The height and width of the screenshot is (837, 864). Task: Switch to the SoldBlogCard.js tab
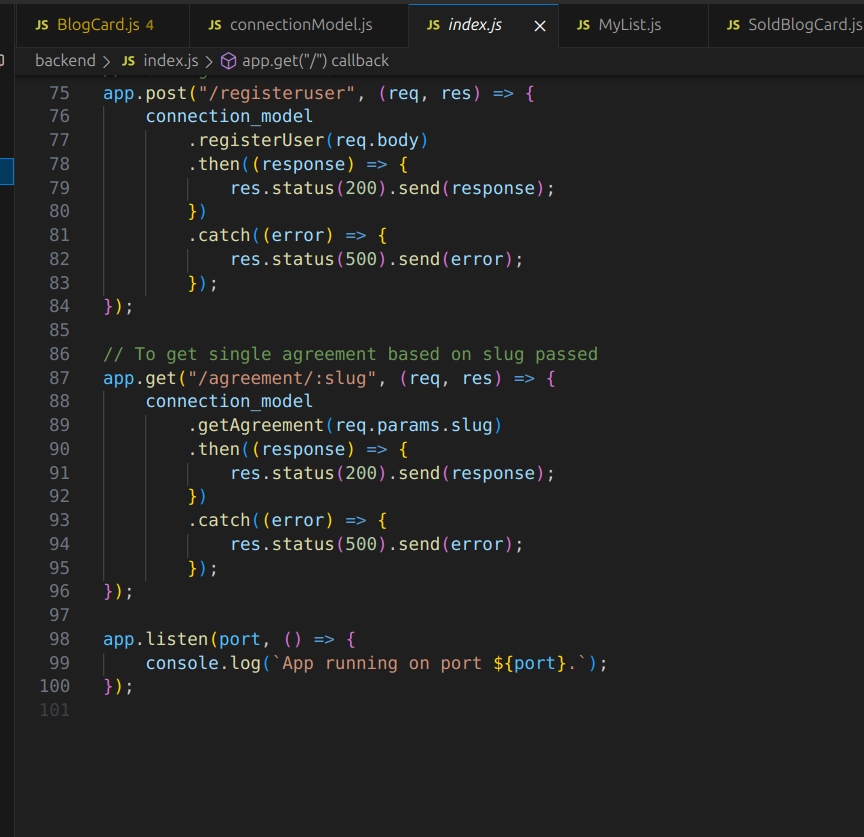coord(804,25)
